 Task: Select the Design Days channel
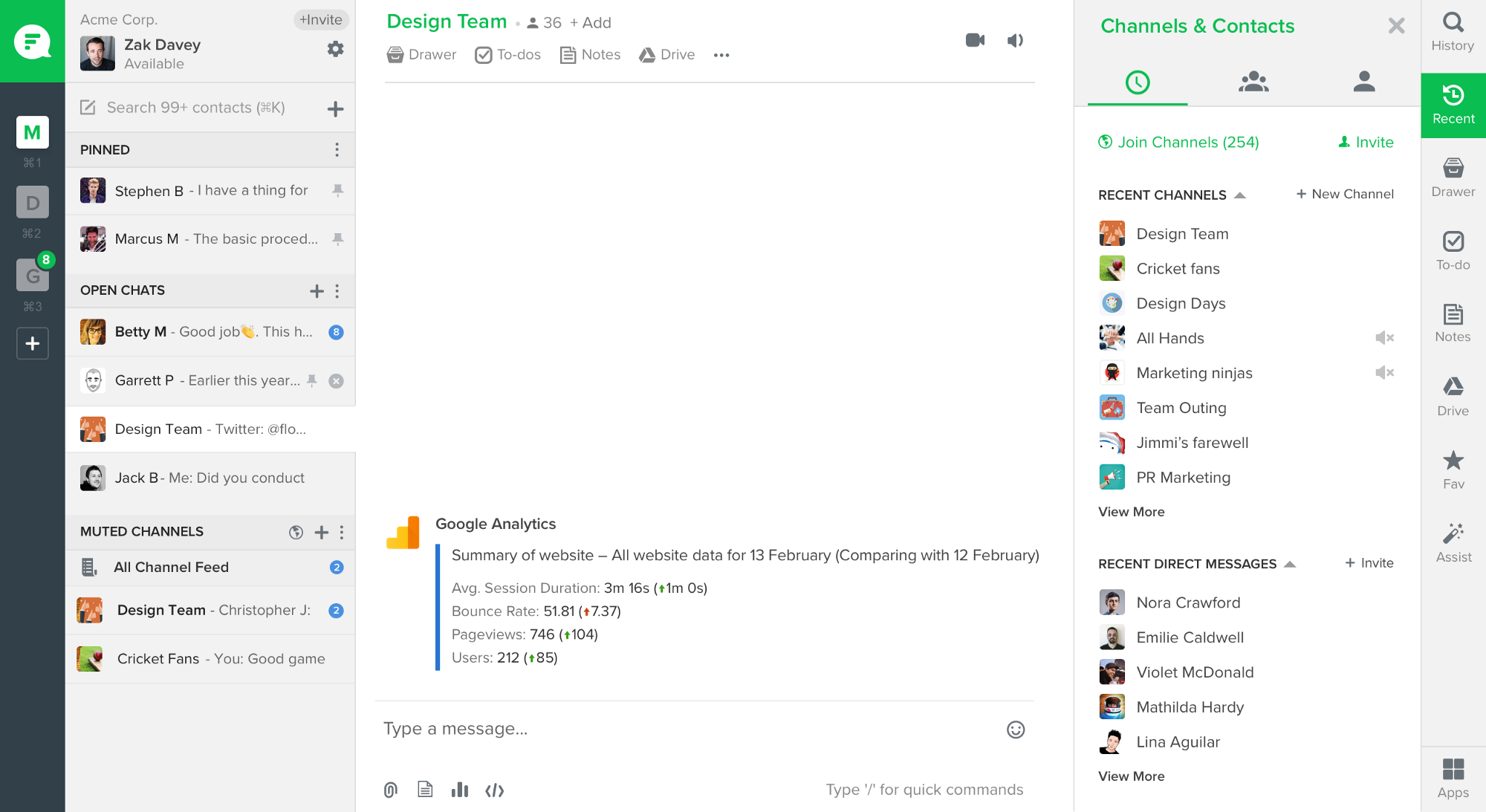(1180, 303)
